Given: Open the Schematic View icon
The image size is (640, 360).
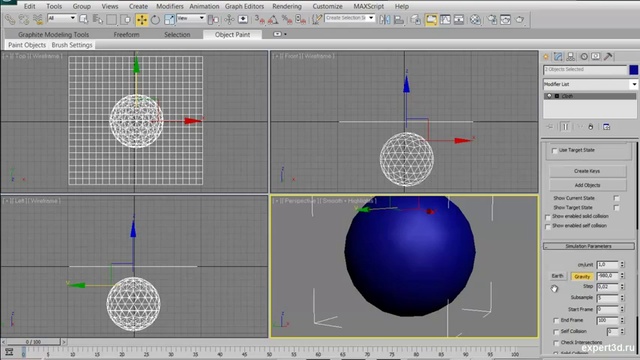Looking at the screenshot, I should [x=459, y=19].
